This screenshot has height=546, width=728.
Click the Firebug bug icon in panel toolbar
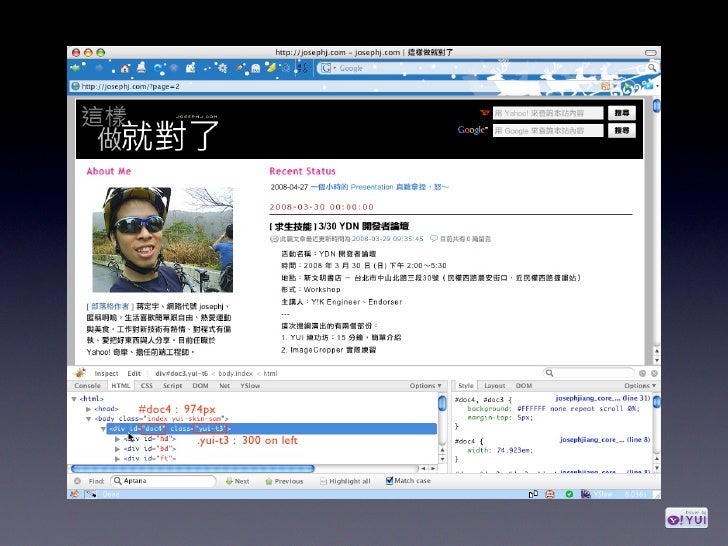coord(80,373)
